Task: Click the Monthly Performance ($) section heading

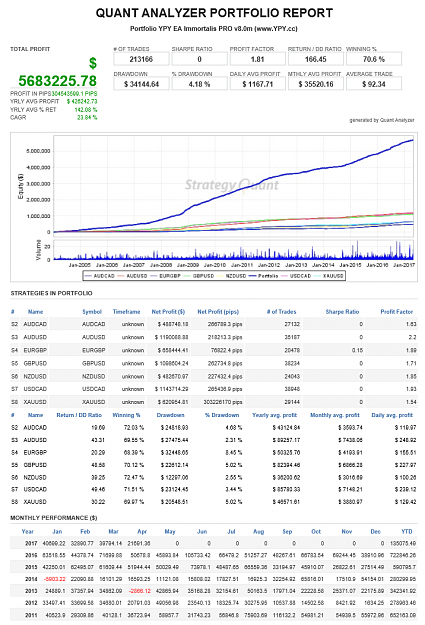Action: pyautogui.click(x=54, y=518)
